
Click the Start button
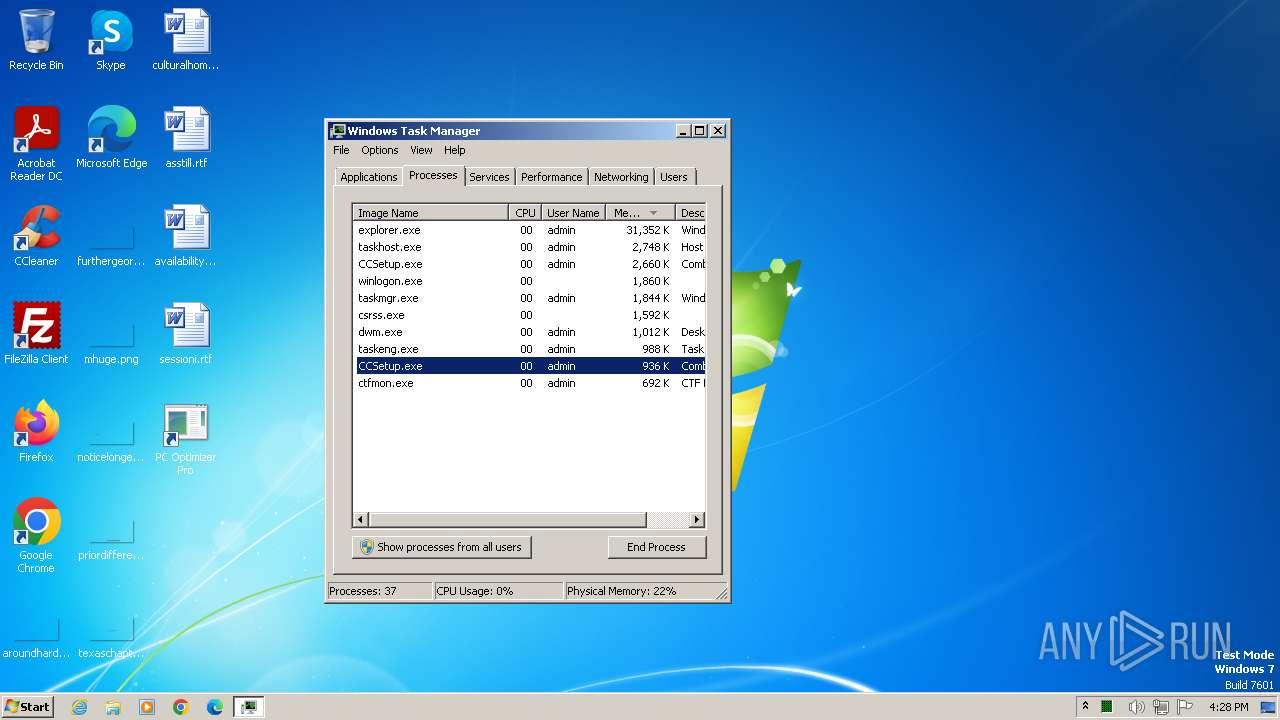28,707
